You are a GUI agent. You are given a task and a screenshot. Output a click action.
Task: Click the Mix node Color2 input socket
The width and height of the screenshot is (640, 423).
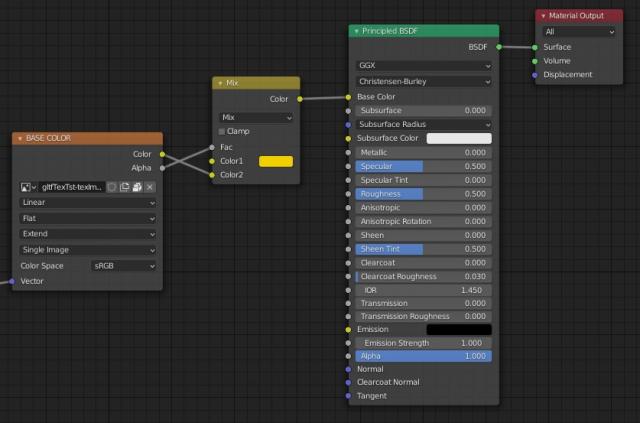point(212,175)
